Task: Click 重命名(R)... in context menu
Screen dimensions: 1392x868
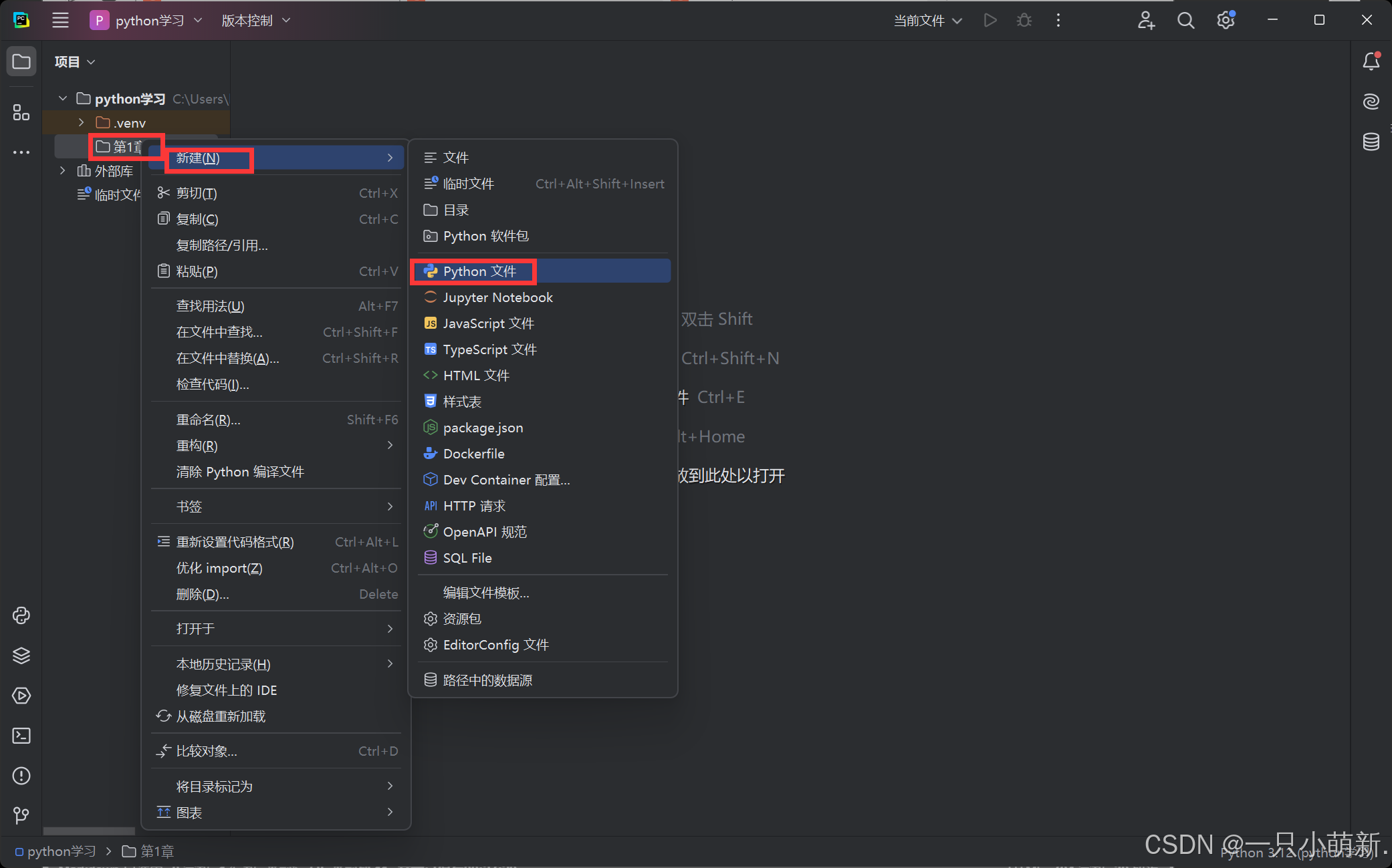Action: click(x=208, y=420)
